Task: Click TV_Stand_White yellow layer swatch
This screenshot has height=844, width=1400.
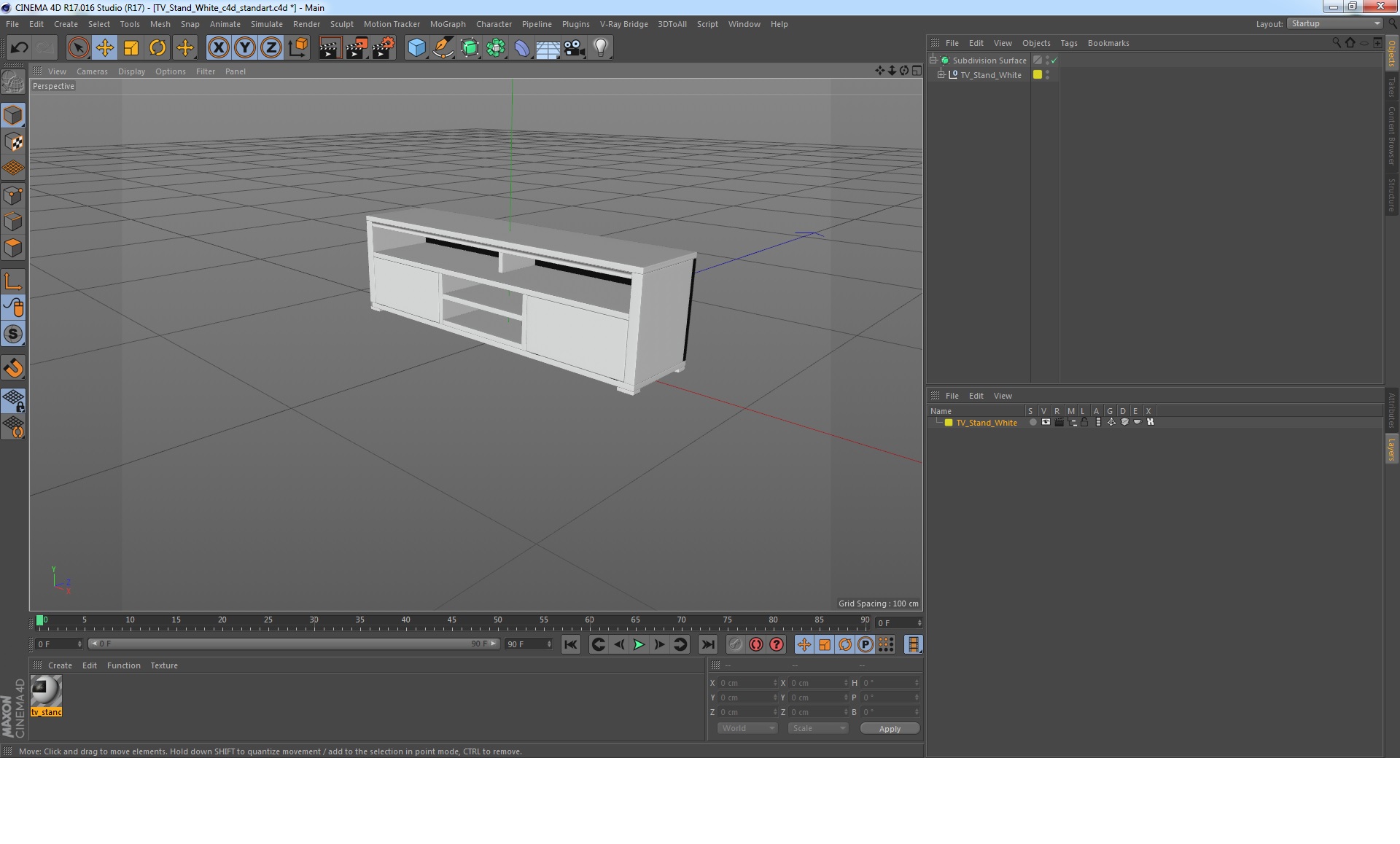Action: click(x=1037, y=74)
